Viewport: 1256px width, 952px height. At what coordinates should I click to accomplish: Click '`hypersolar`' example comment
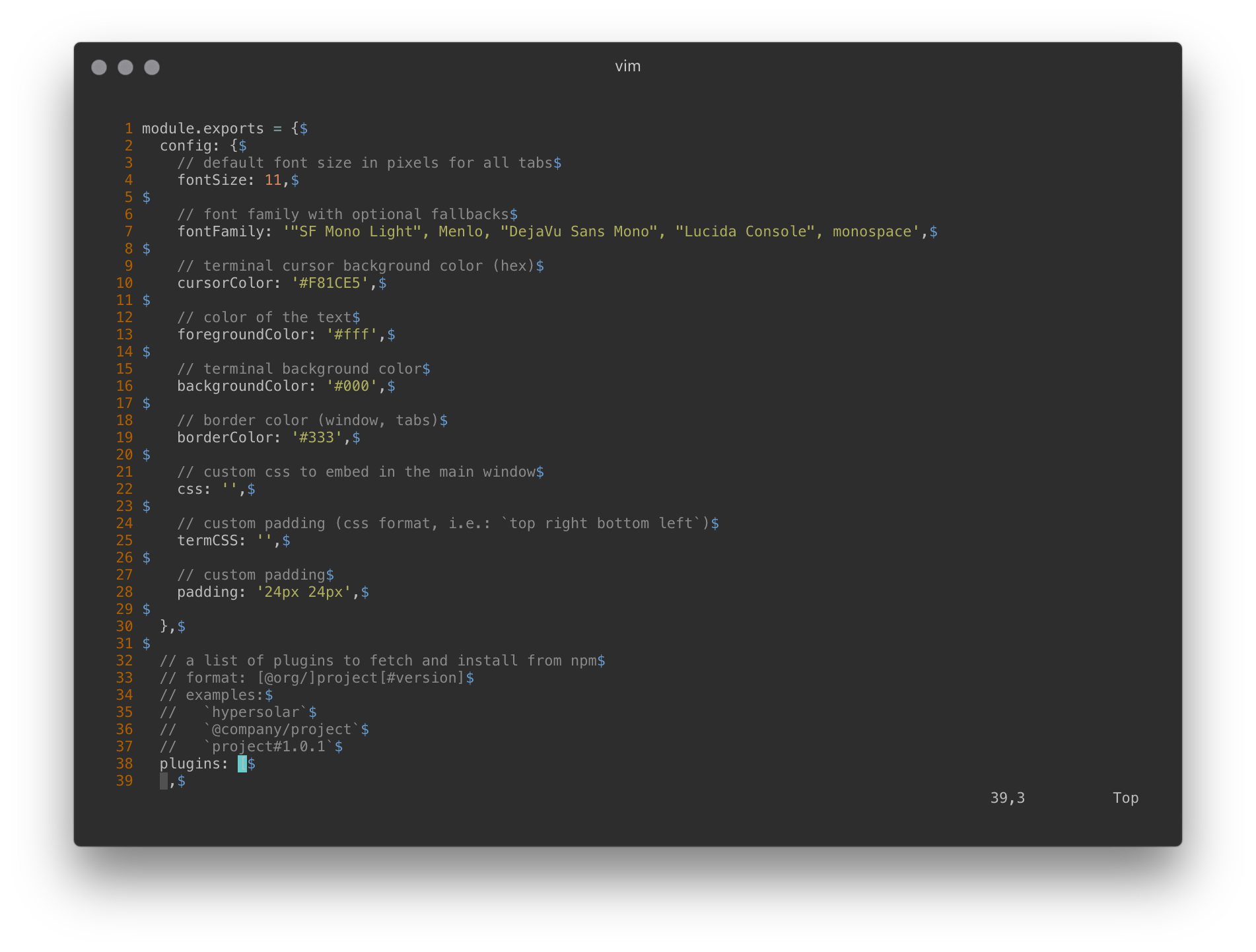[x=256, y=712]
